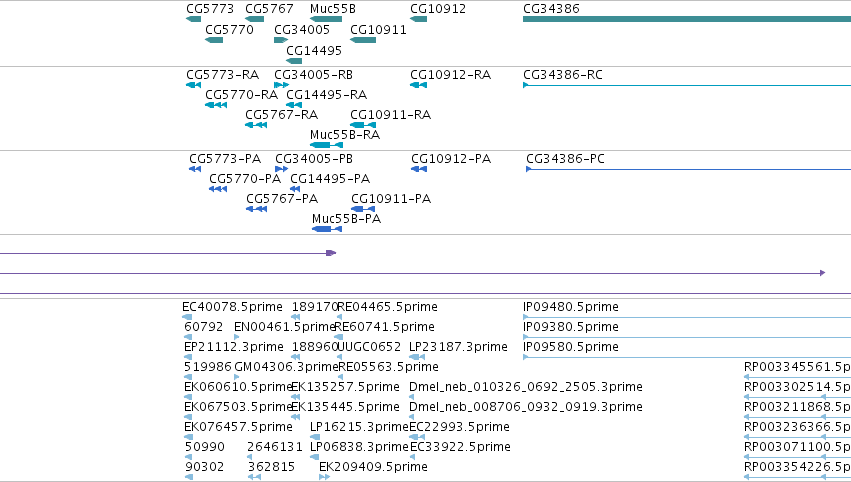851x482 pixels.
Task: Click Dmel_neb_008706_0932_0919.3prime
Action: 525,407
